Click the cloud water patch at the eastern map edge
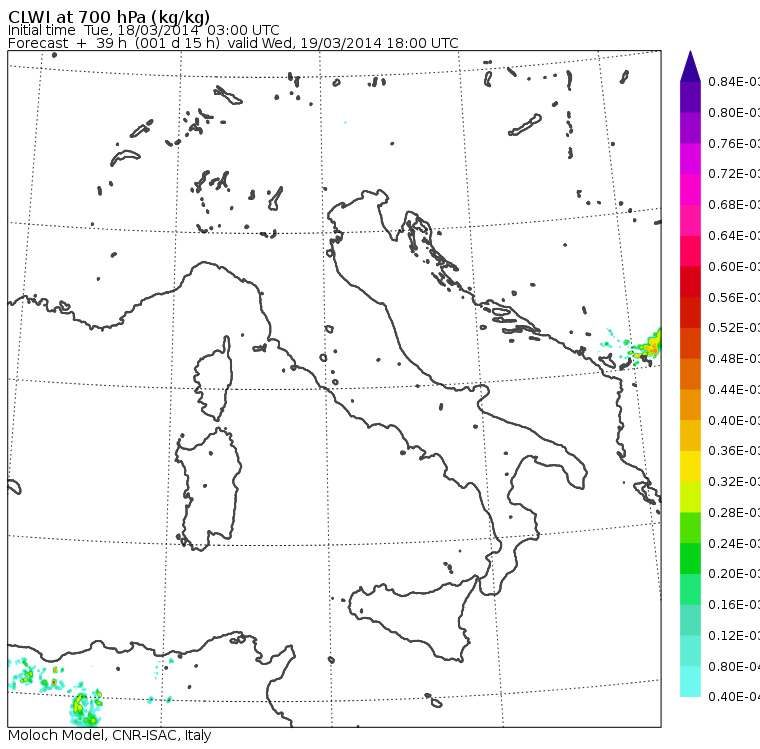This screenshot has width=760, height=749. [648, 346]
